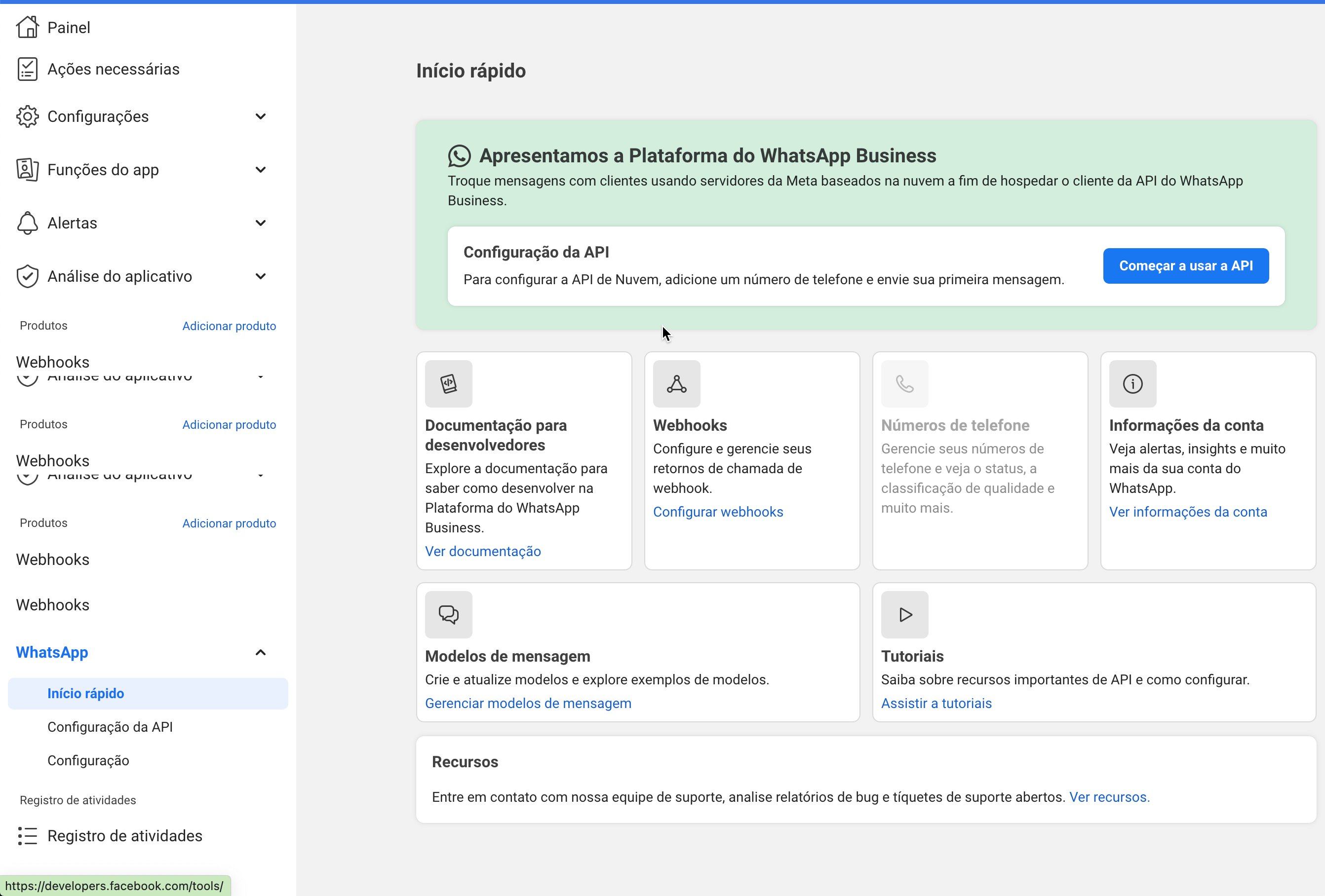
Task: Collapse the WhatsApp sidebar section
Action: 261,653
